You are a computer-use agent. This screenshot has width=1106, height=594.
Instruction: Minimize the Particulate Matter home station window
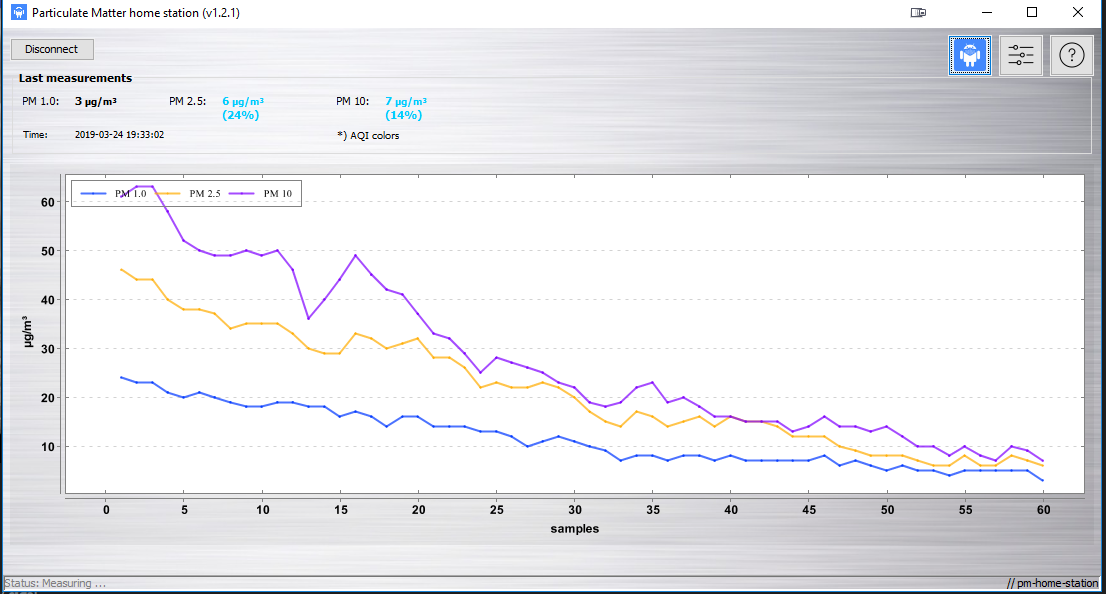click(986, 13)
